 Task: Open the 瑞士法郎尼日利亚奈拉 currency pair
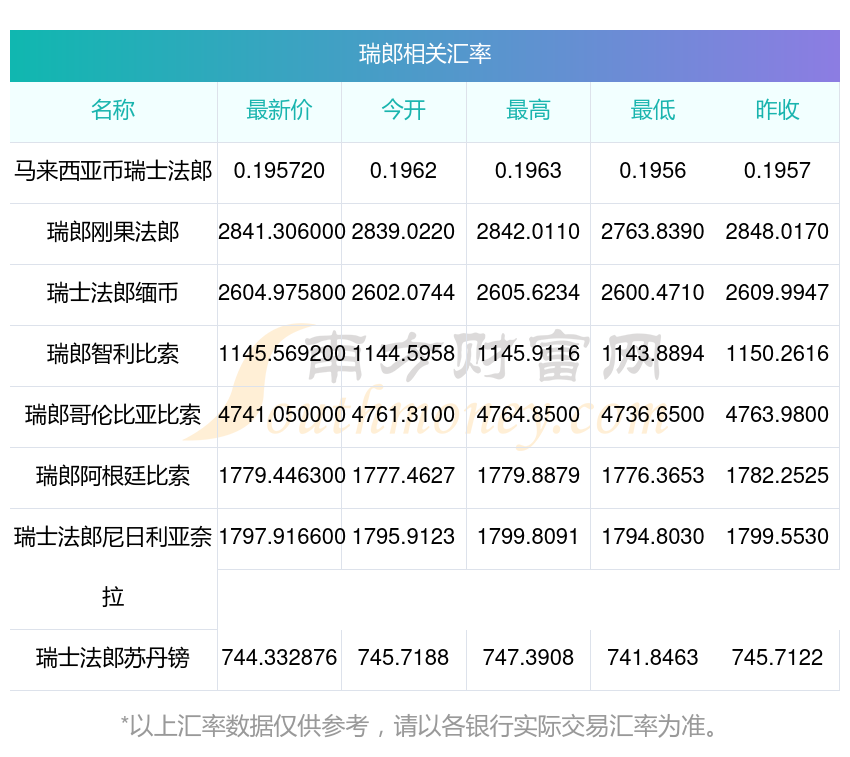pyautogui.click(x=113, y=538)
